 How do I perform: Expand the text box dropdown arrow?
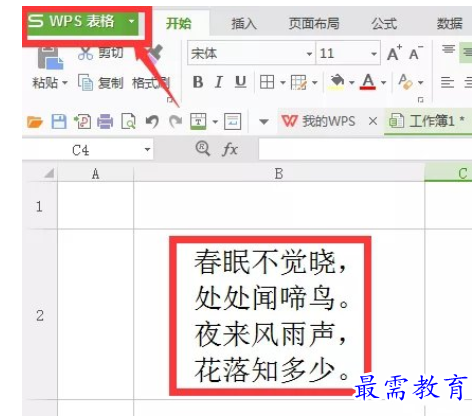pos(215,122)
